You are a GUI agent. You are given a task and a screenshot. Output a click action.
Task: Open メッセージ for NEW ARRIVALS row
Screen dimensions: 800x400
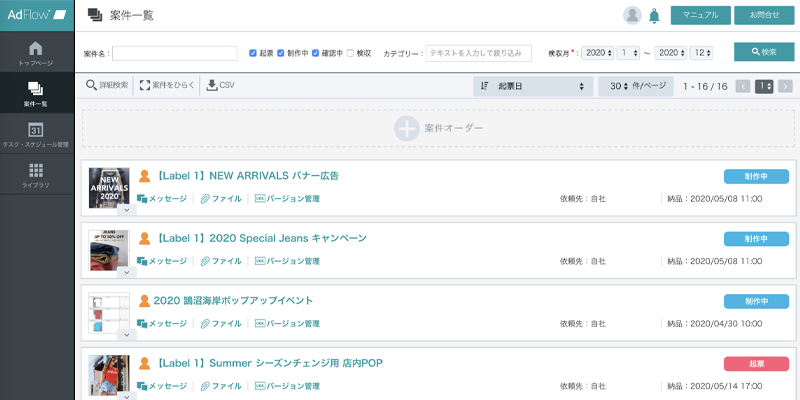coord(162,199)
